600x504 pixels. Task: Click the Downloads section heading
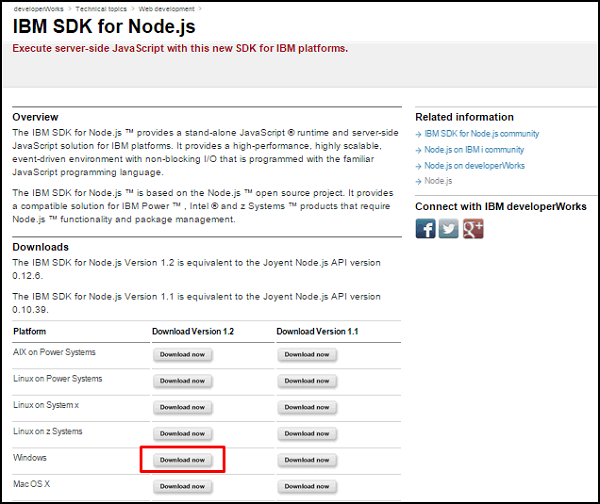(41, 247)
